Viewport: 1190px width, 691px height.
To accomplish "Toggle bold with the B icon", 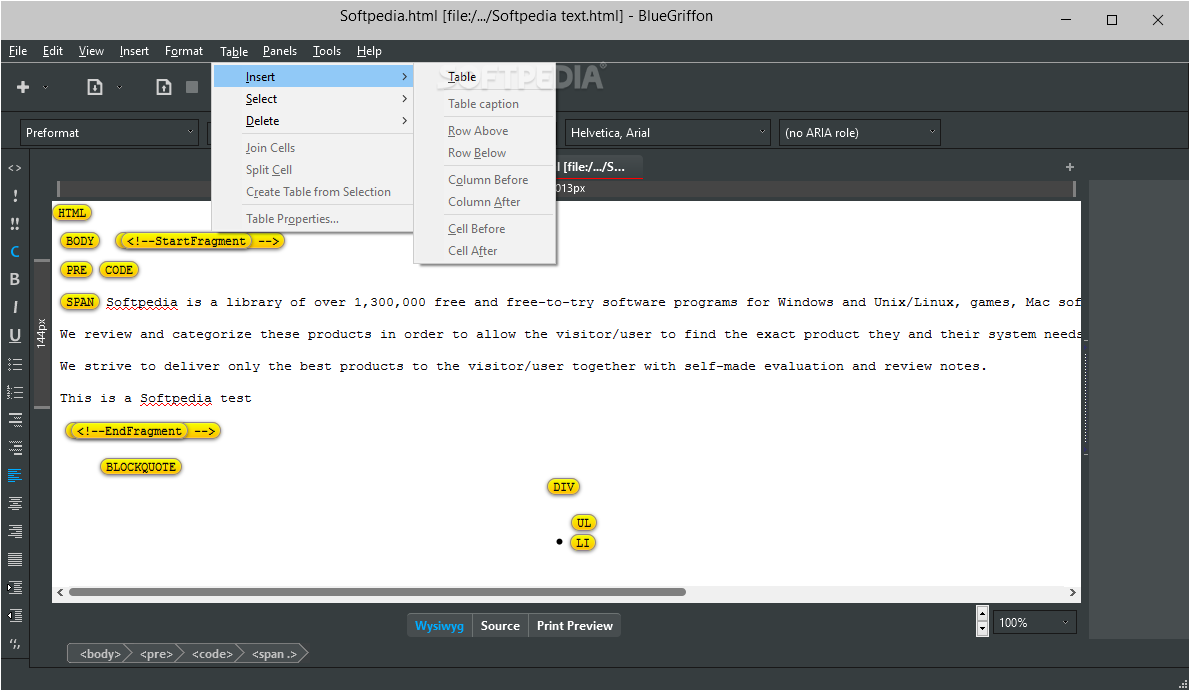I will (14, 279).
